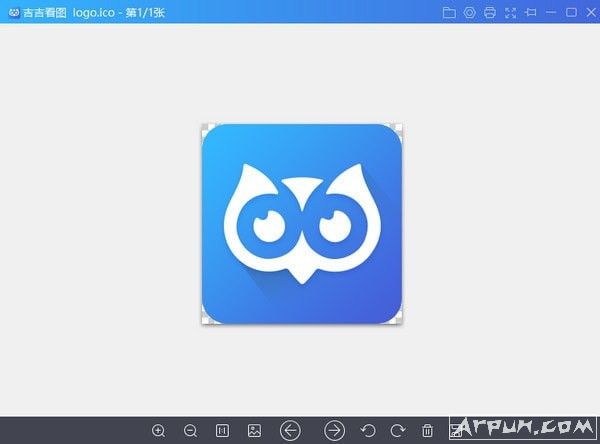
Task: Show image at actual 1:1 size
Action: click(222, 431)
